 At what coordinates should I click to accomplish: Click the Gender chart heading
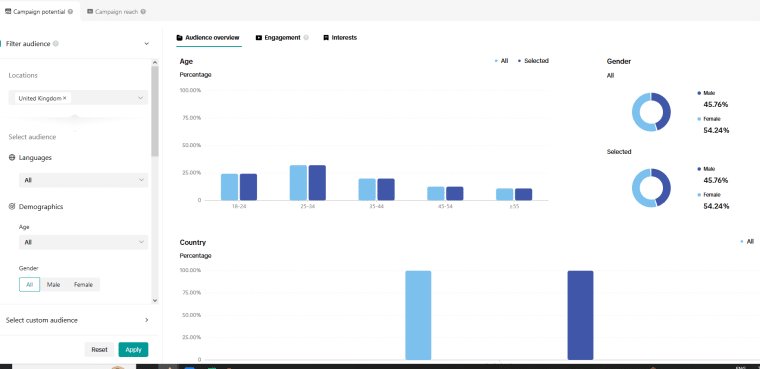618,62
